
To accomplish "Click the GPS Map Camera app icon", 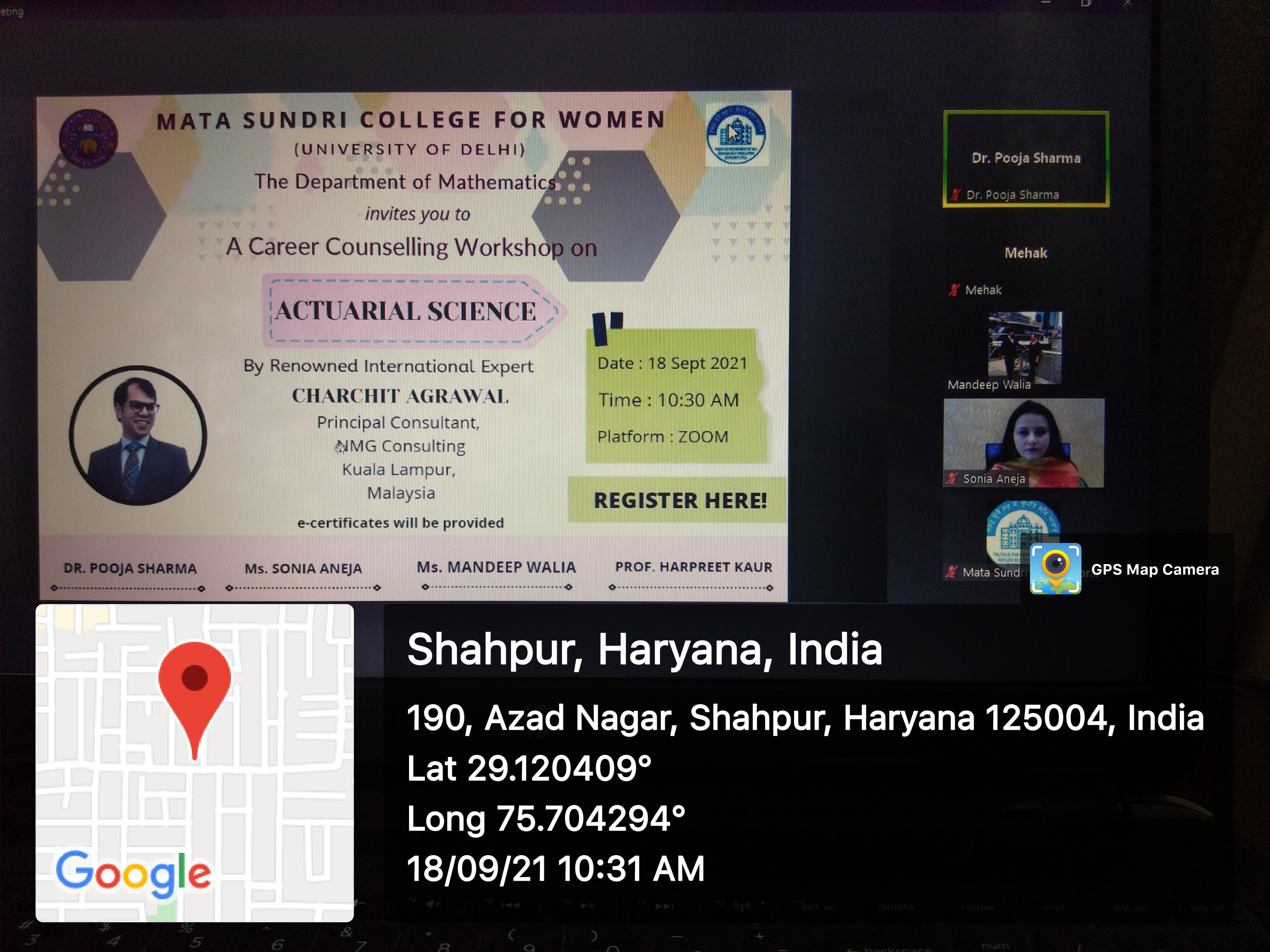I will point(1055,569).
